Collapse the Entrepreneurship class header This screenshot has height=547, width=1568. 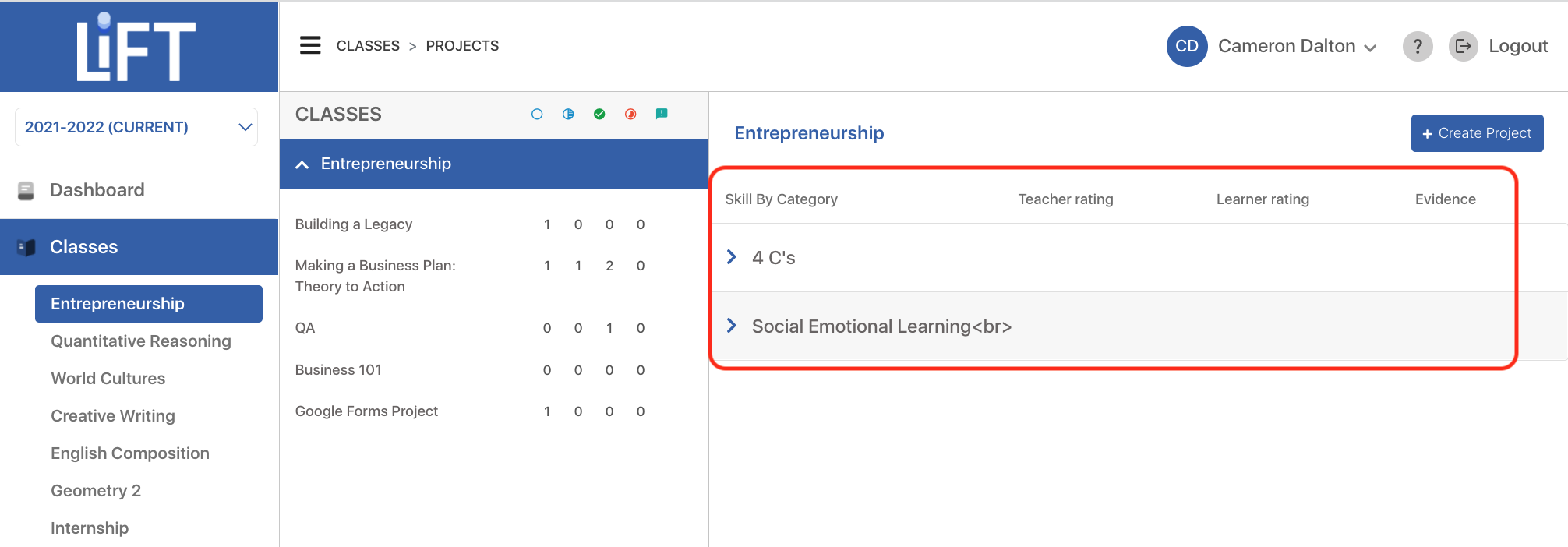tap(494, 164)
